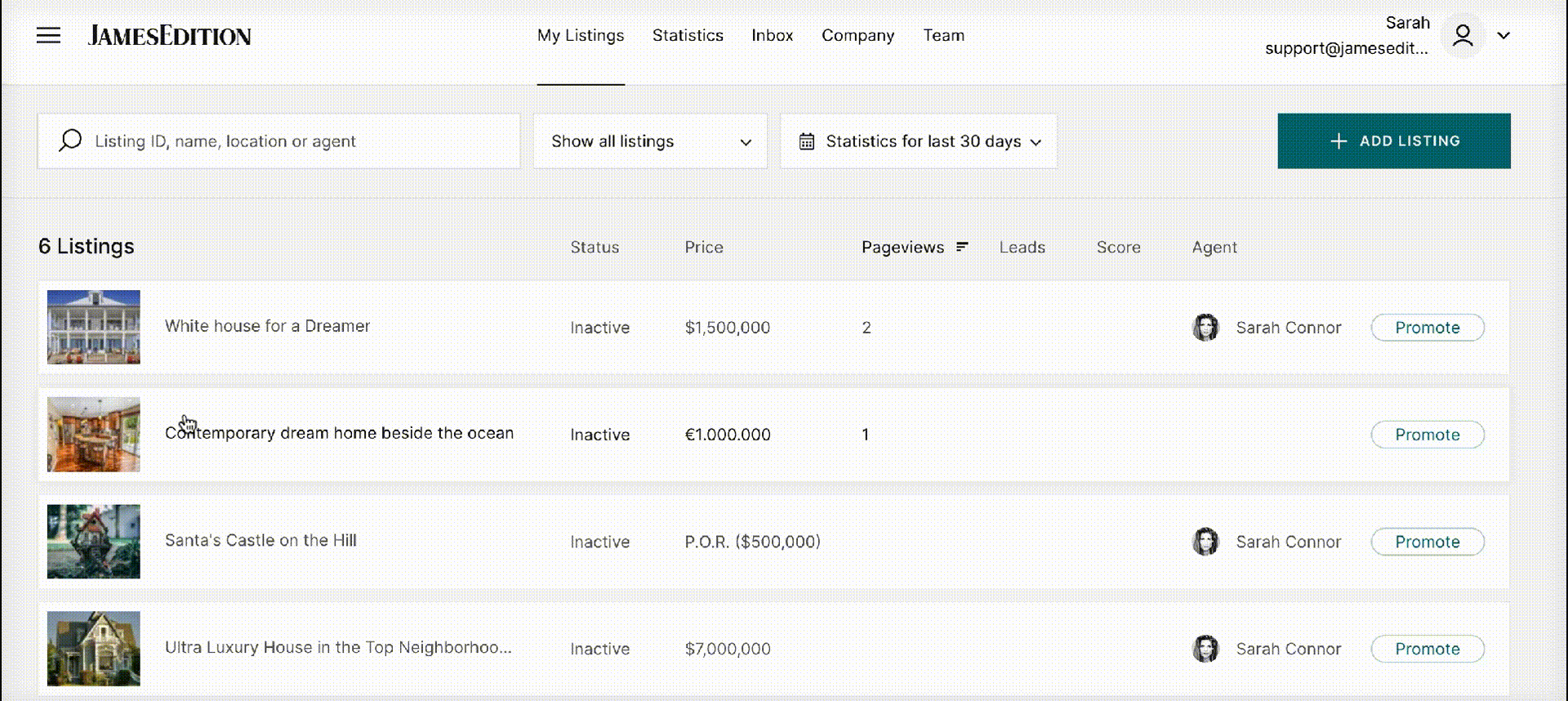Promote White house for a Dreamer
Viewport: 1568px width, 701px height.
coord(1428,328)
